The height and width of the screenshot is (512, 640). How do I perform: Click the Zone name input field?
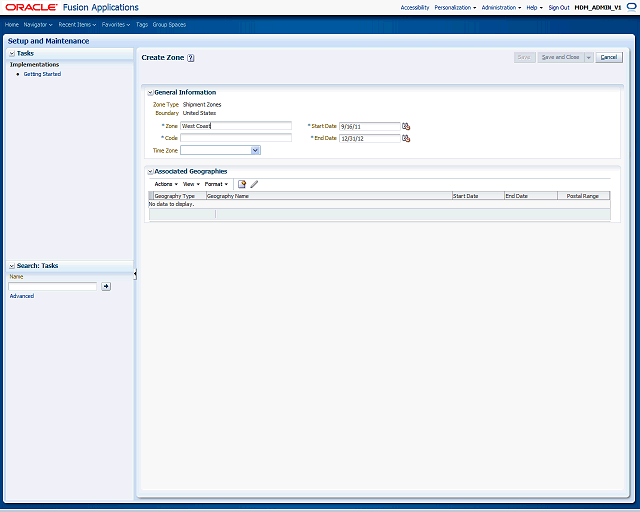[x=236, y=126]
